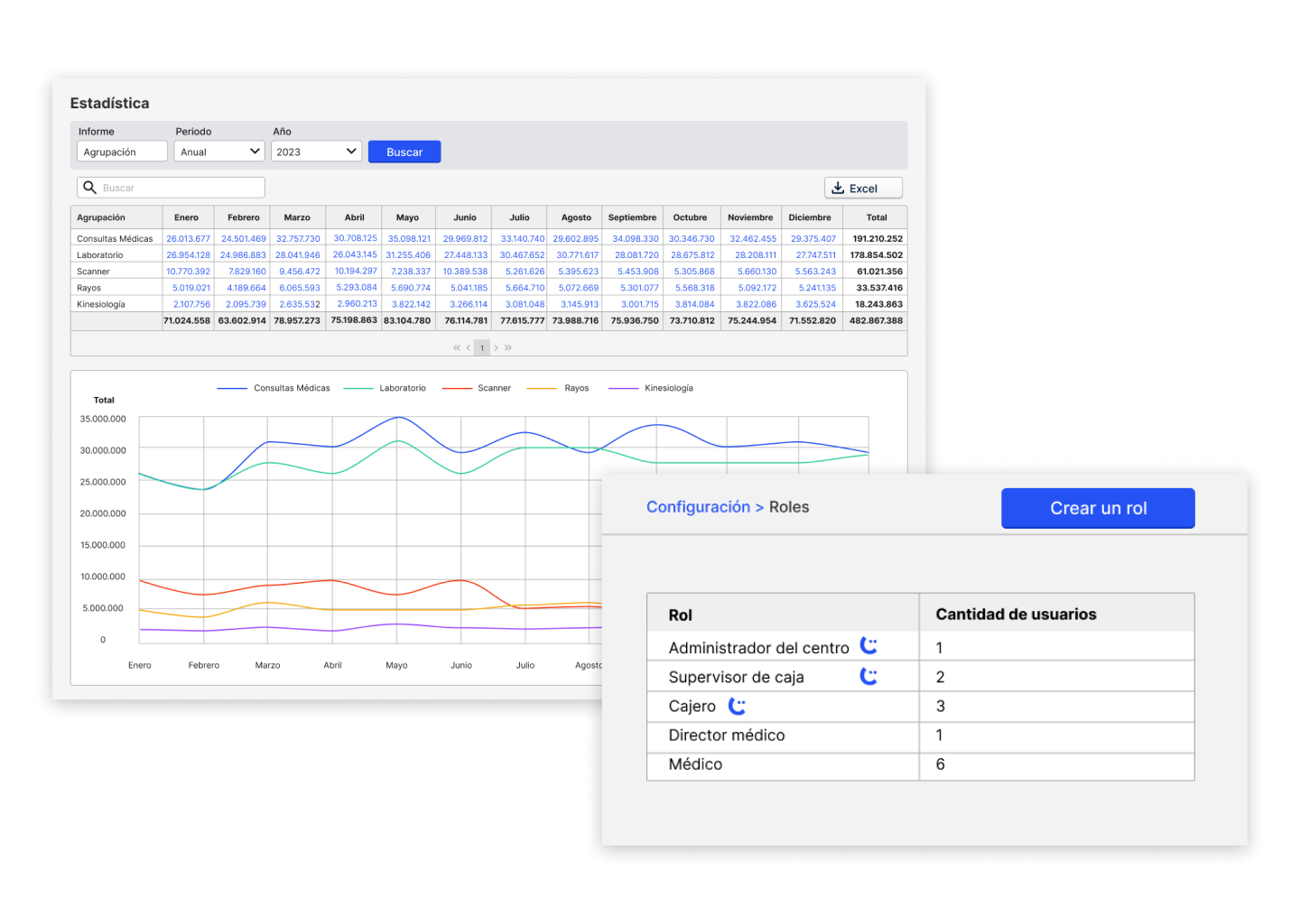Sort by the Marzo column header
Viewport: 1300px width, 924px height.
point(297,217)
